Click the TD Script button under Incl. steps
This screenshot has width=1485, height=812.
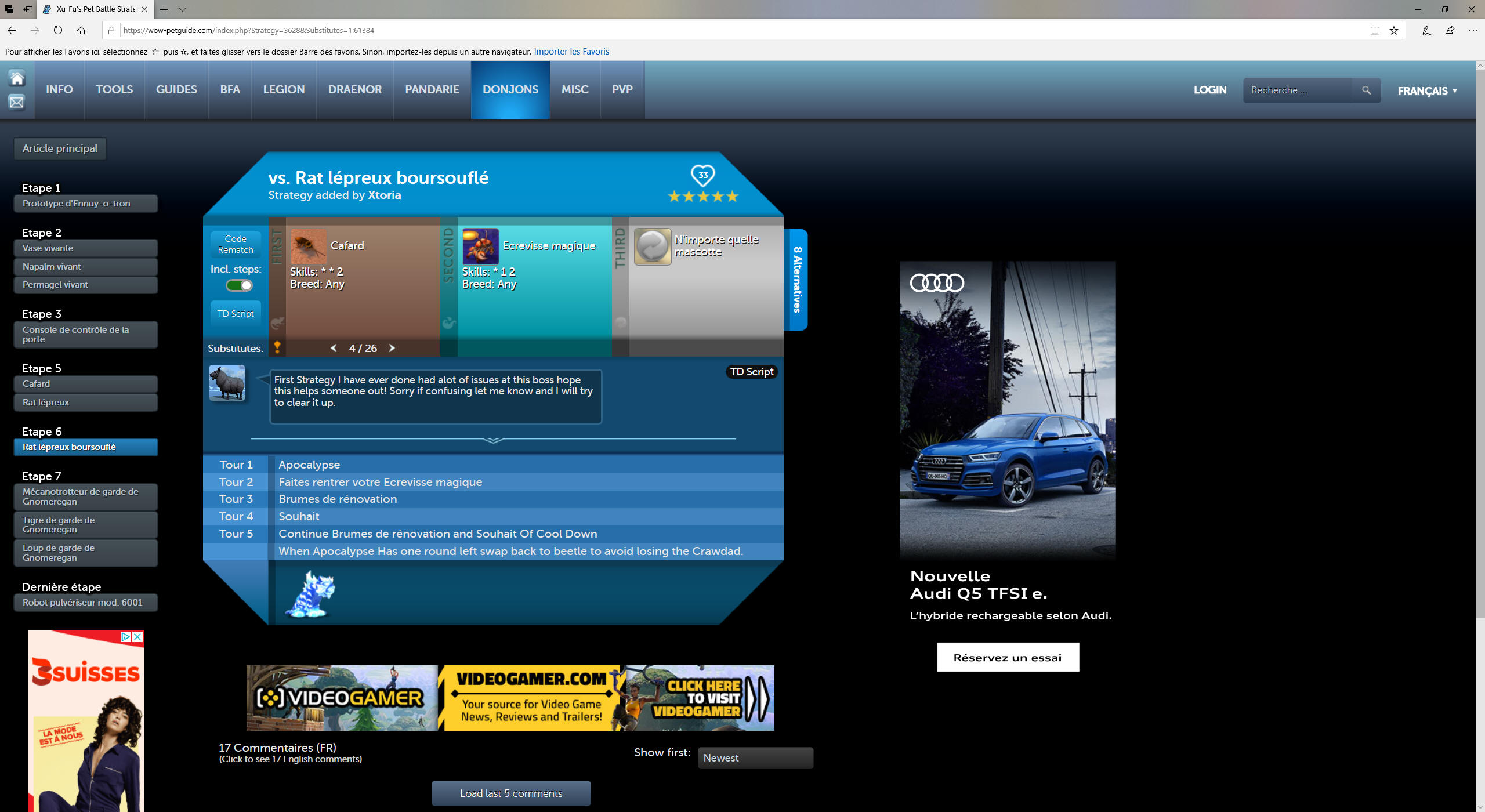point(236,314)
